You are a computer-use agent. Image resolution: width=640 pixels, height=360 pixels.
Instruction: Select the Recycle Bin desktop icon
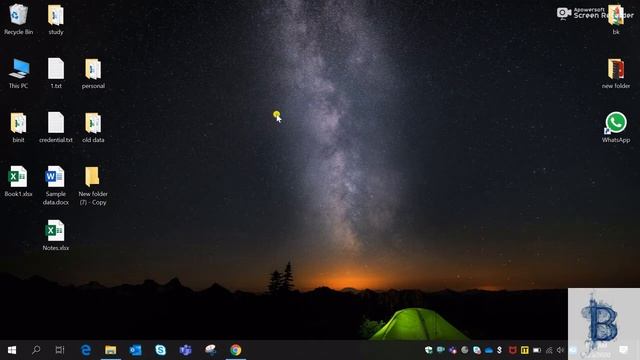click(18, 19)
